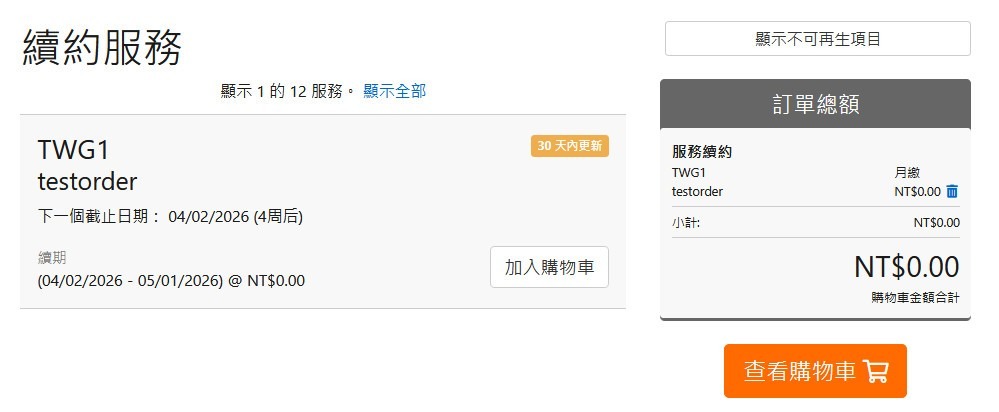Open the 顯示全部 link
999x412 pixels.
click(394, 91)
